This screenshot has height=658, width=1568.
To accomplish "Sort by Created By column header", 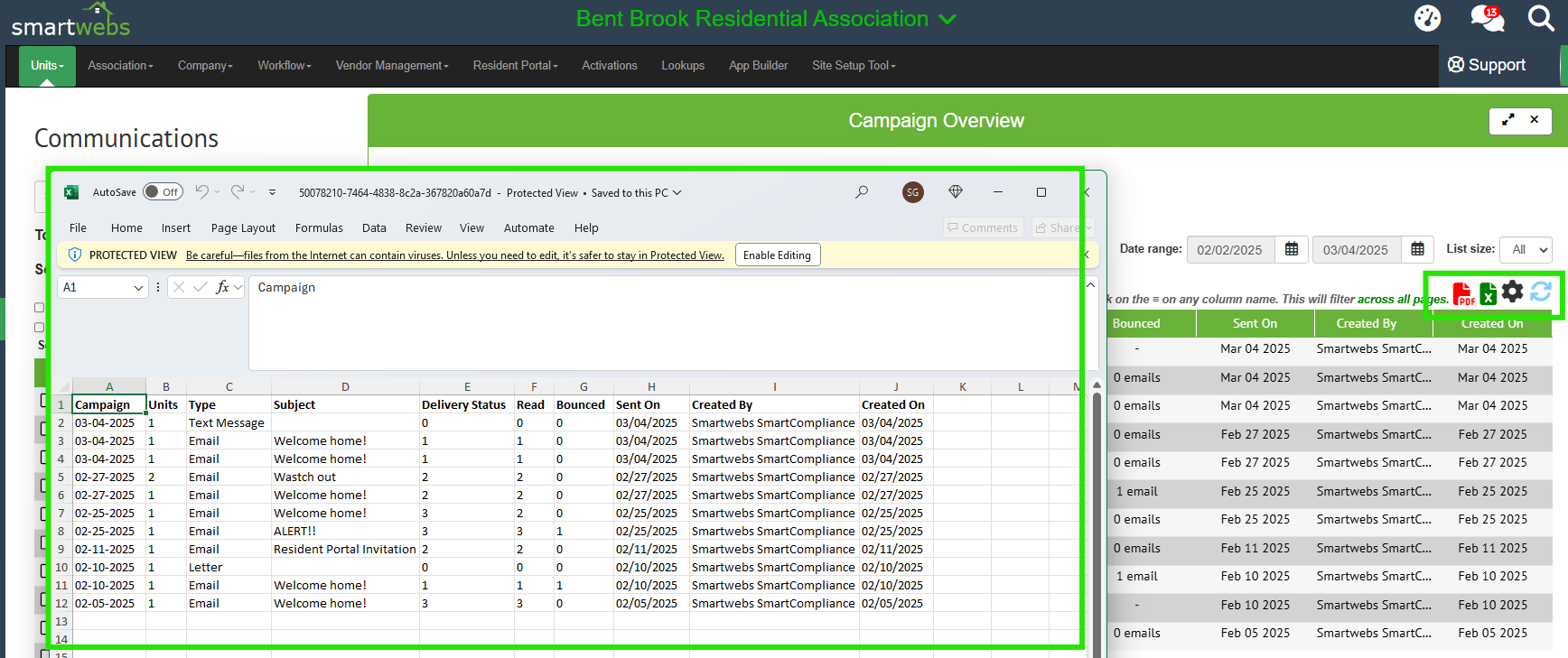I will 1367,324.
